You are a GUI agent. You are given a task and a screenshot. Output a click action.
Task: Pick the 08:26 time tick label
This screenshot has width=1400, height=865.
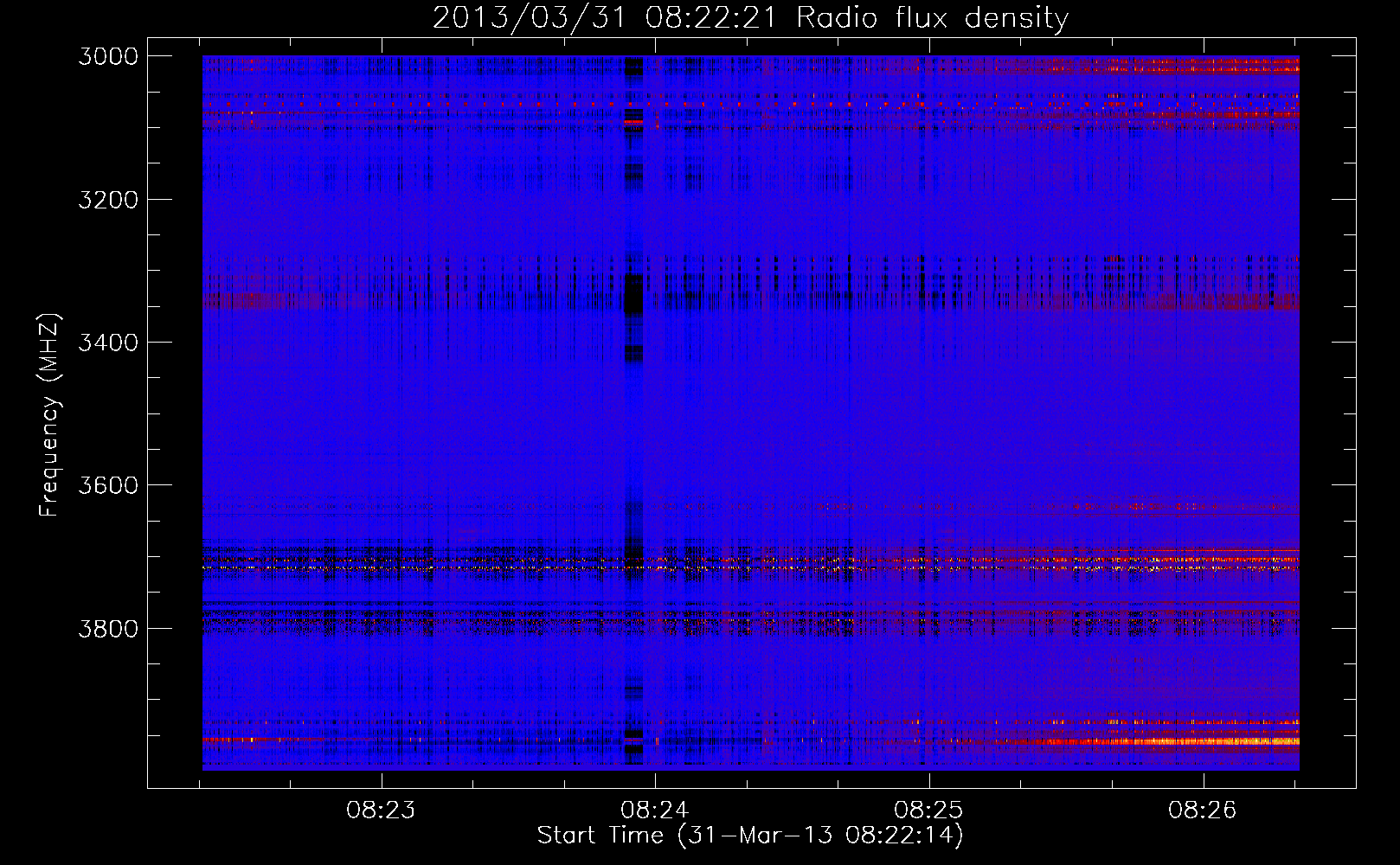click(x=1203, y=811)
